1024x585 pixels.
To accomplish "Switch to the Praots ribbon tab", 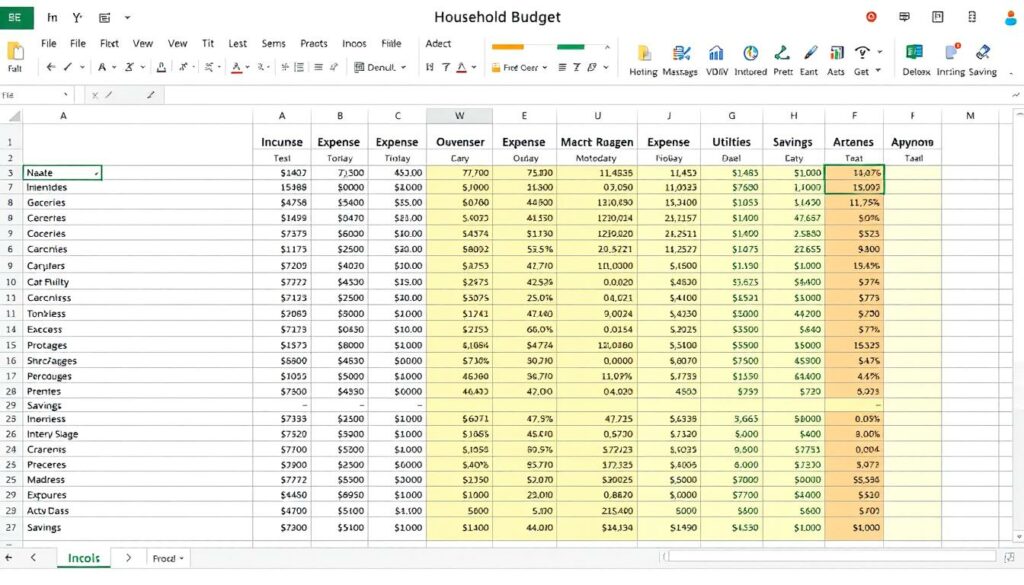I will click(x=314, y=44).
